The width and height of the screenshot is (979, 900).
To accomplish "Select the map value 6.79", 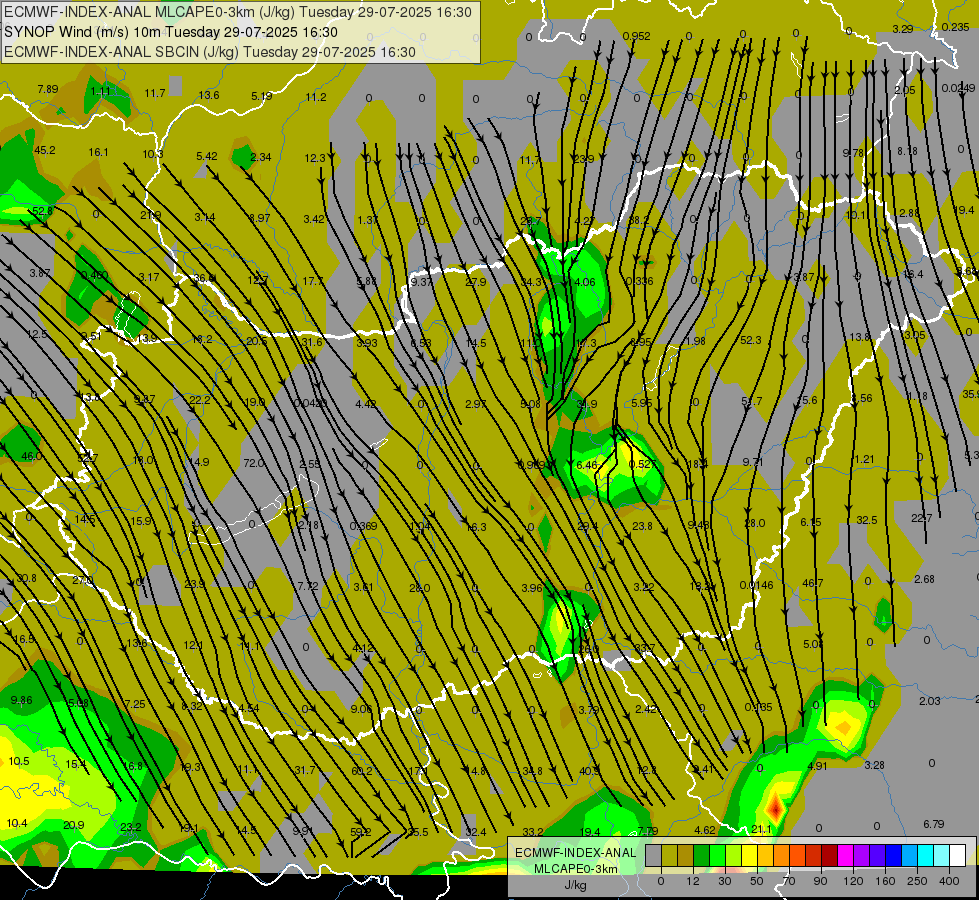I will pos(933,824).
